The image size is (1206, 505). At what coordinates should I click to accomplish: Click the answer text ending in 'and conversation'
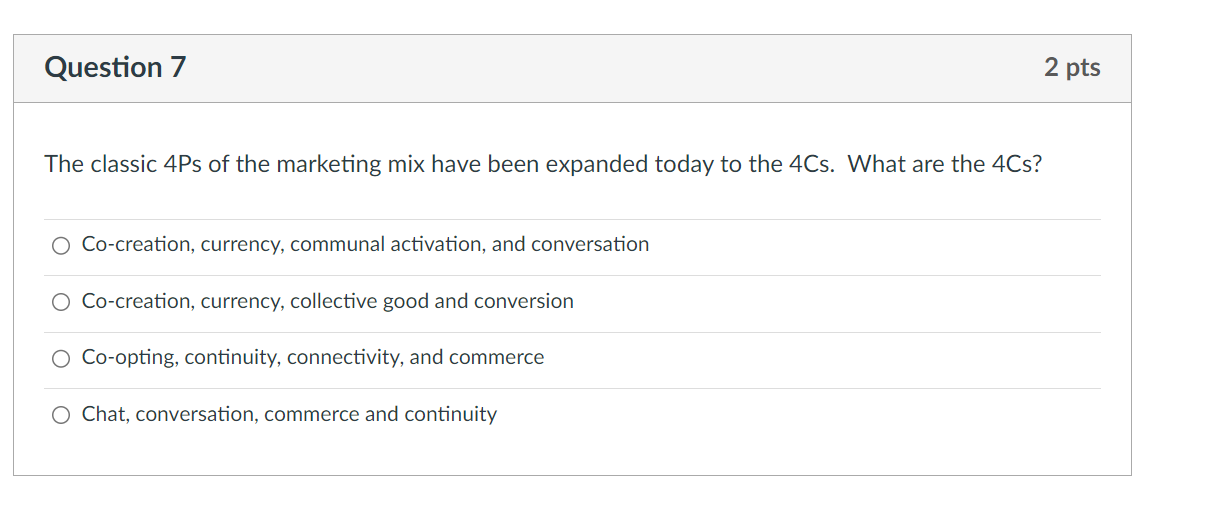[365, 244]
